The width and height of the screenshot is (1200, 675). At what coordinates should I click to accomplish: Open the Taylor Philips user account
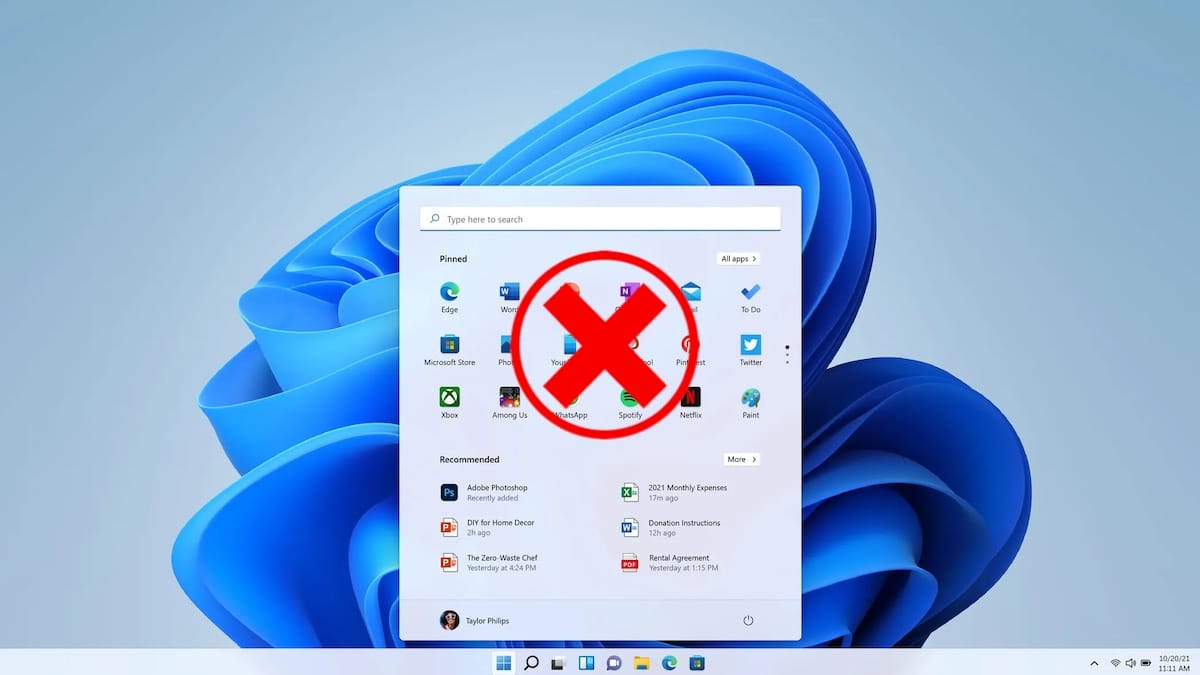tap(475, 620)
